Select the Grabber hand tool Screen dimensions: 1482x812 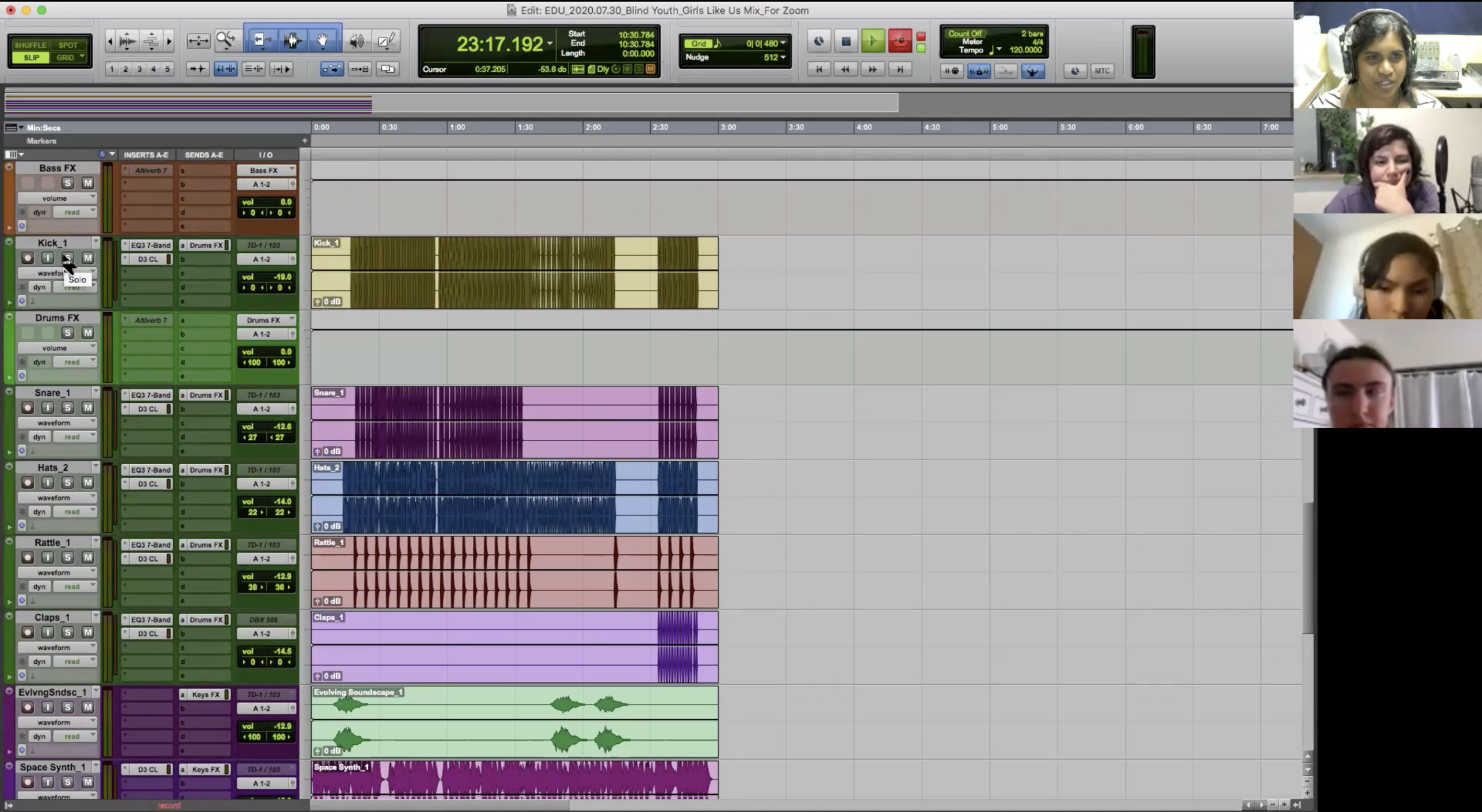pyautogui.click(x=322, y=40)
